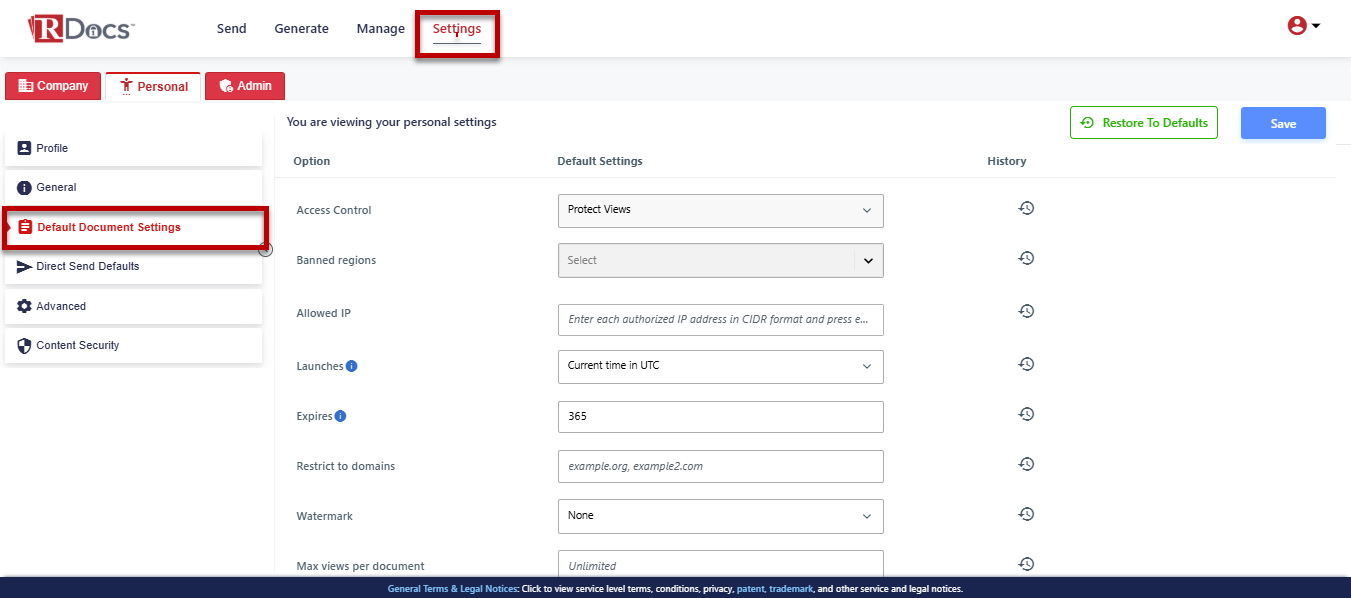The image size is (1351, 598).
Task: Click the RDocs logo
Action: 81,29
